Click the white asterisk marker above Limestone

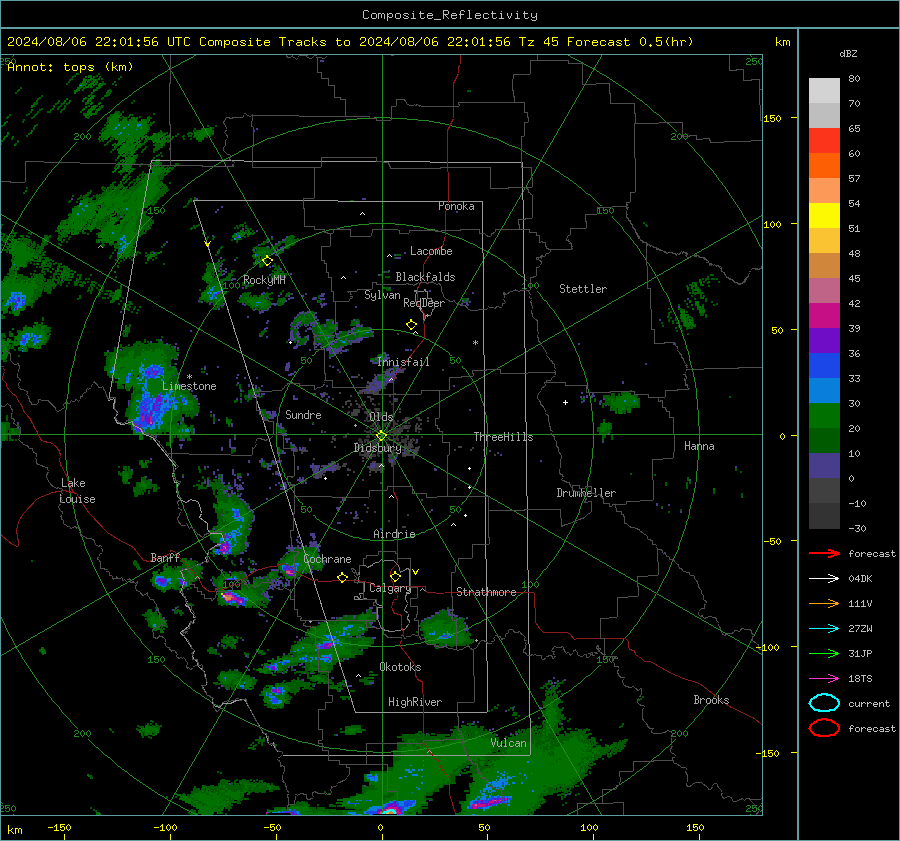[189, 377]
